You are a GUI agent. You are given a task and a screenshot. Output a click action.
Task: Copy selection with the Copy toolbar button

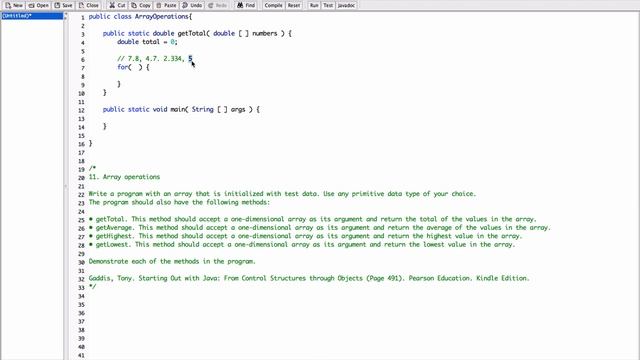click(141, 5)
